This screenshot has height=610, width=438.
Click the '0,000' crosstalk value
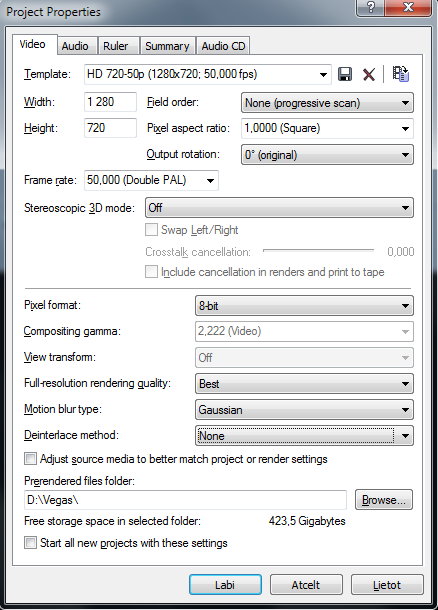[x=401, y=252]
